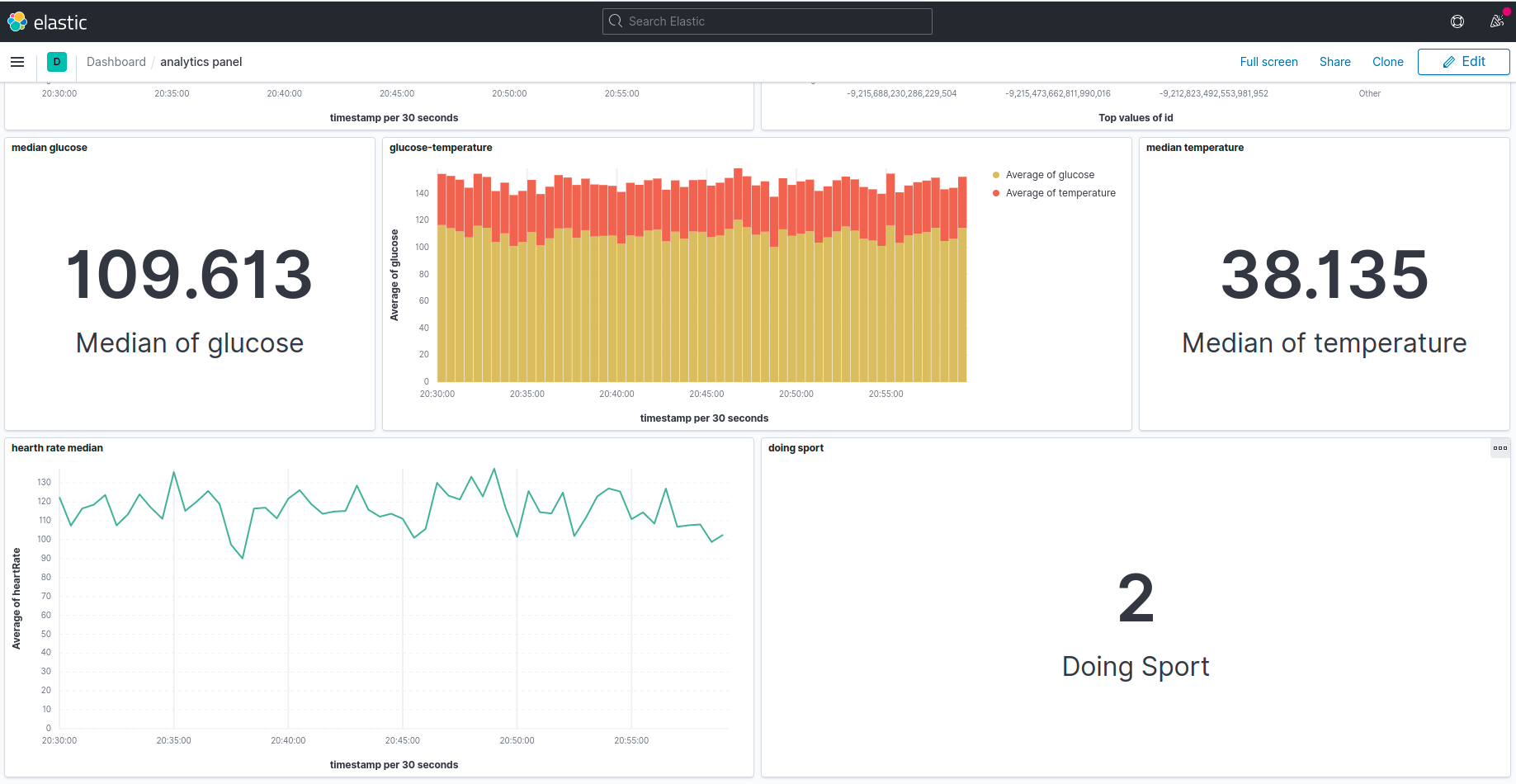The width and height of the screenshot is (1516, 784).
Task: Click 20:45:00 tick on heart rate chart
Action: pyautogui.click(x=403, y=741)
